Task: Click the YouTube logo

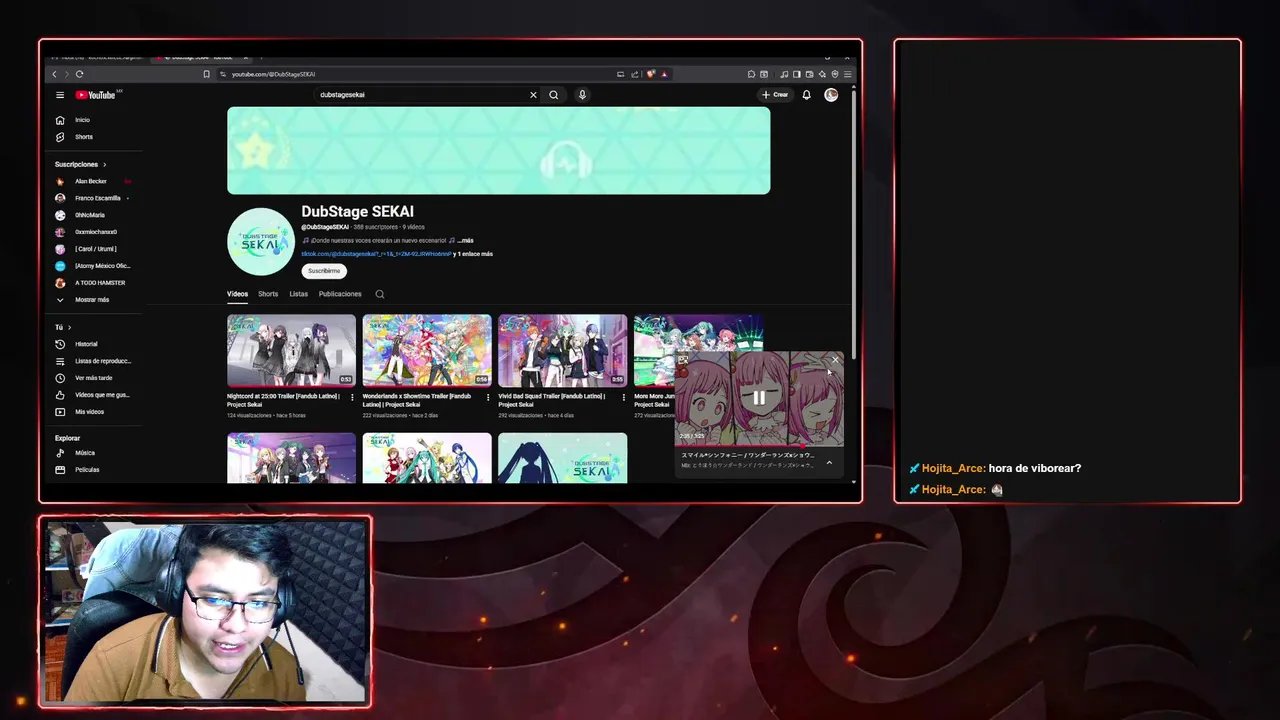Action: click(96, 95)
